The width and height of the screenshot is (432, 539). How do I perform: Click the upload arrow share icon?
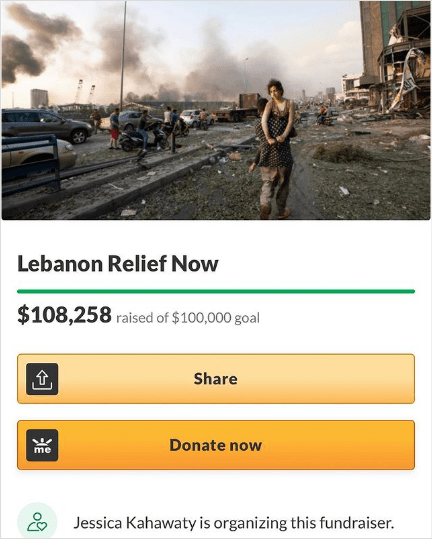click(x=42, y=379)
